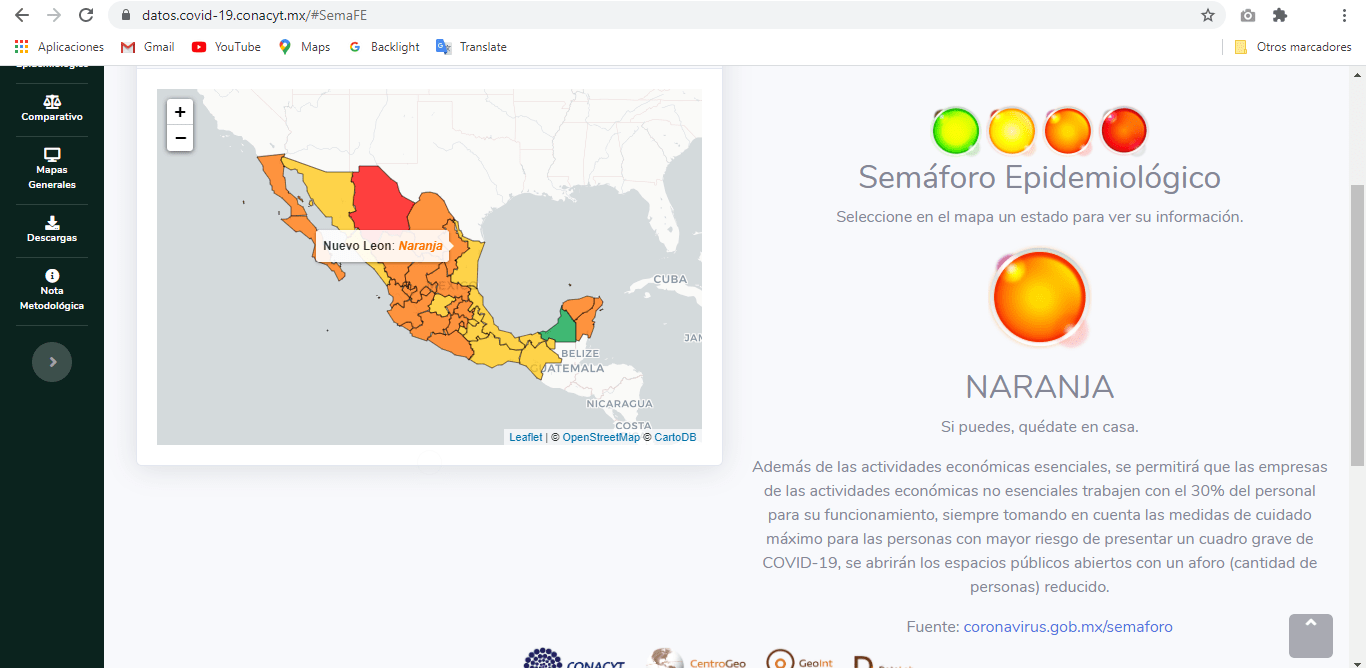Click the green traffic light indicator

point(956,130)
